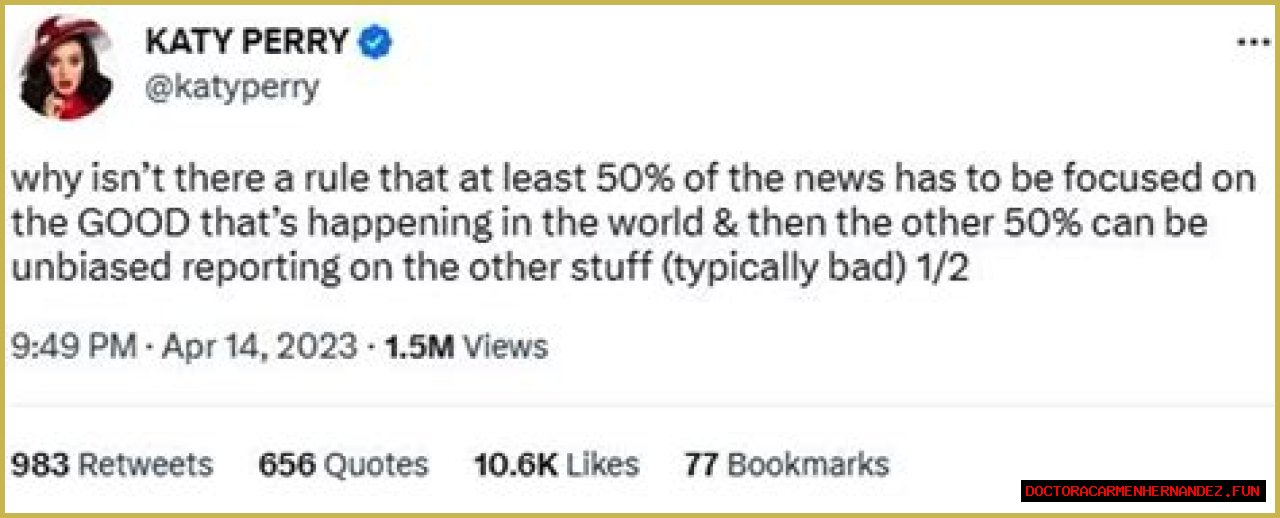Open Katy Perry's profile avatar picture
The image size is (1280, 518).
point(65,67)
